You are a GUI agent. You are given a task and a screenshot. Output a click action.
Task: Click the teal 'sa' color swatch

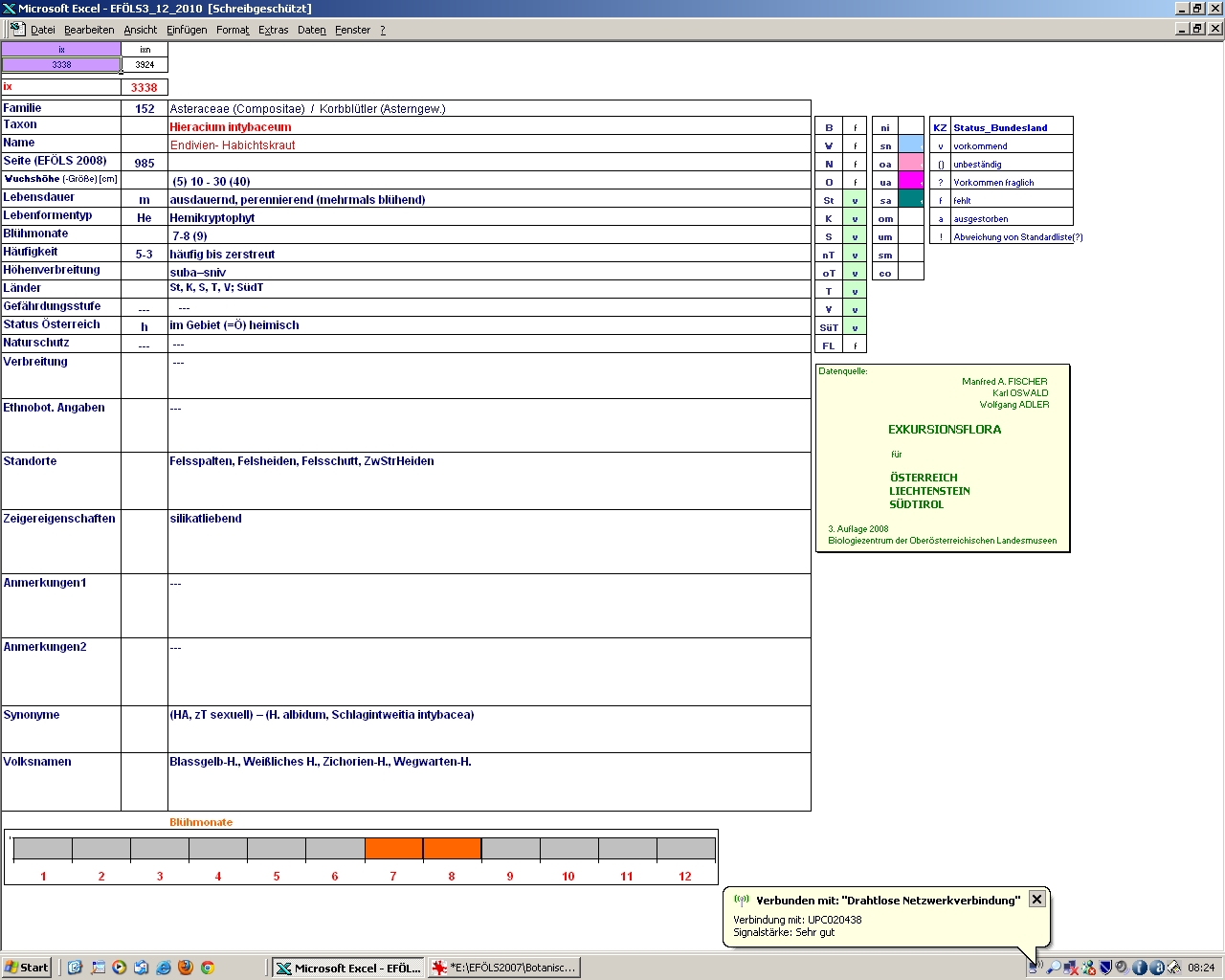point(911,199)
